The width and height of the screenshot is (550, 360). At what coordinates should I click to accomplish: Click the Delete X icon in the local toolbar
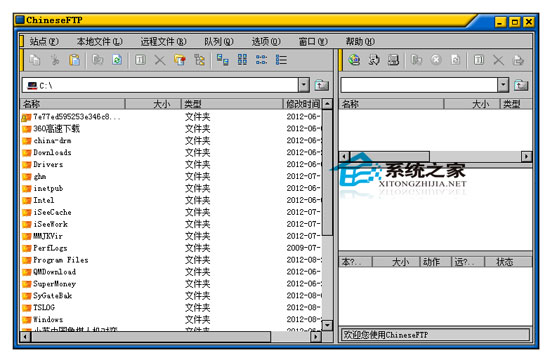[160, 60]
